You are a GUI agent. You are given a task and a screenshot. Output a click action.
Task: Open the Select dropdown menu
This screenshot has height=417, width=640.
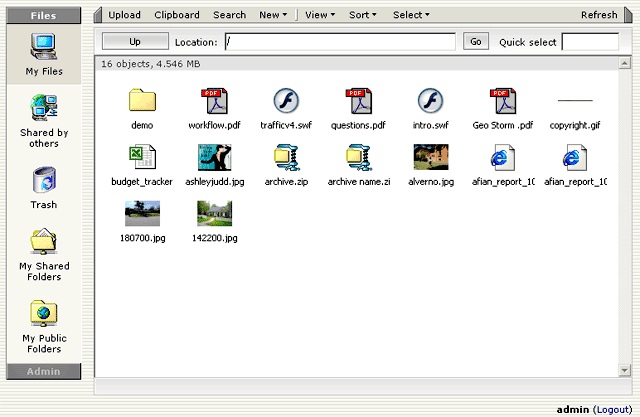click(411, 15)
